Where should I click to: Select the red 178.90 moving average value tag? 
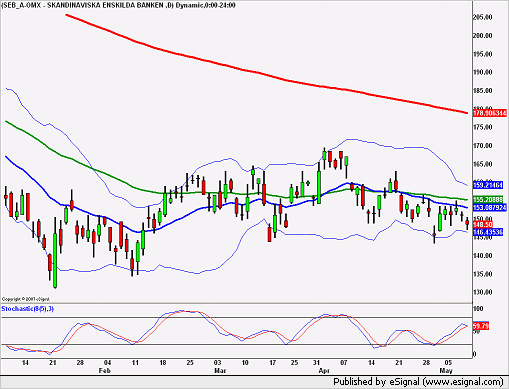490,113
